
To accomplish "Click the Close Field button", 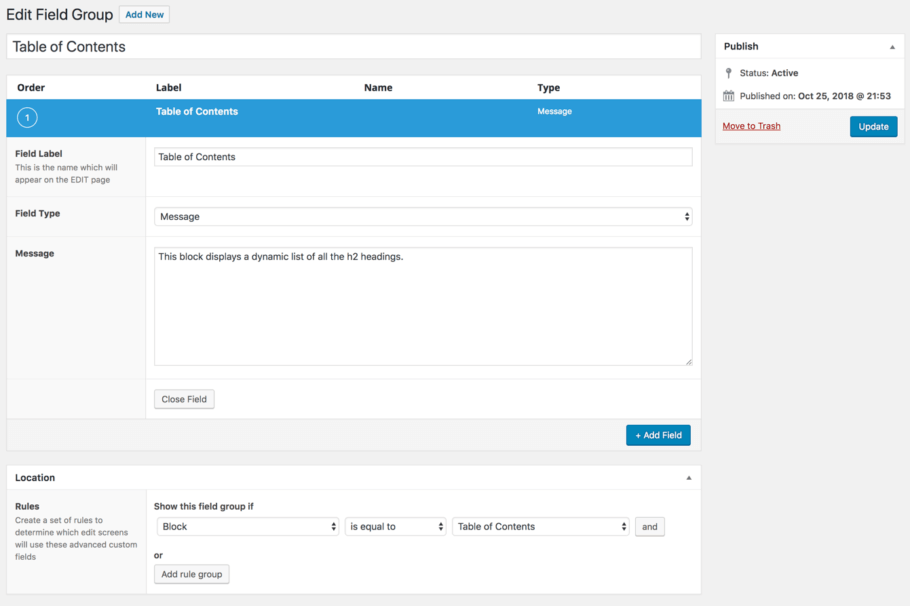I will (184, 399).
